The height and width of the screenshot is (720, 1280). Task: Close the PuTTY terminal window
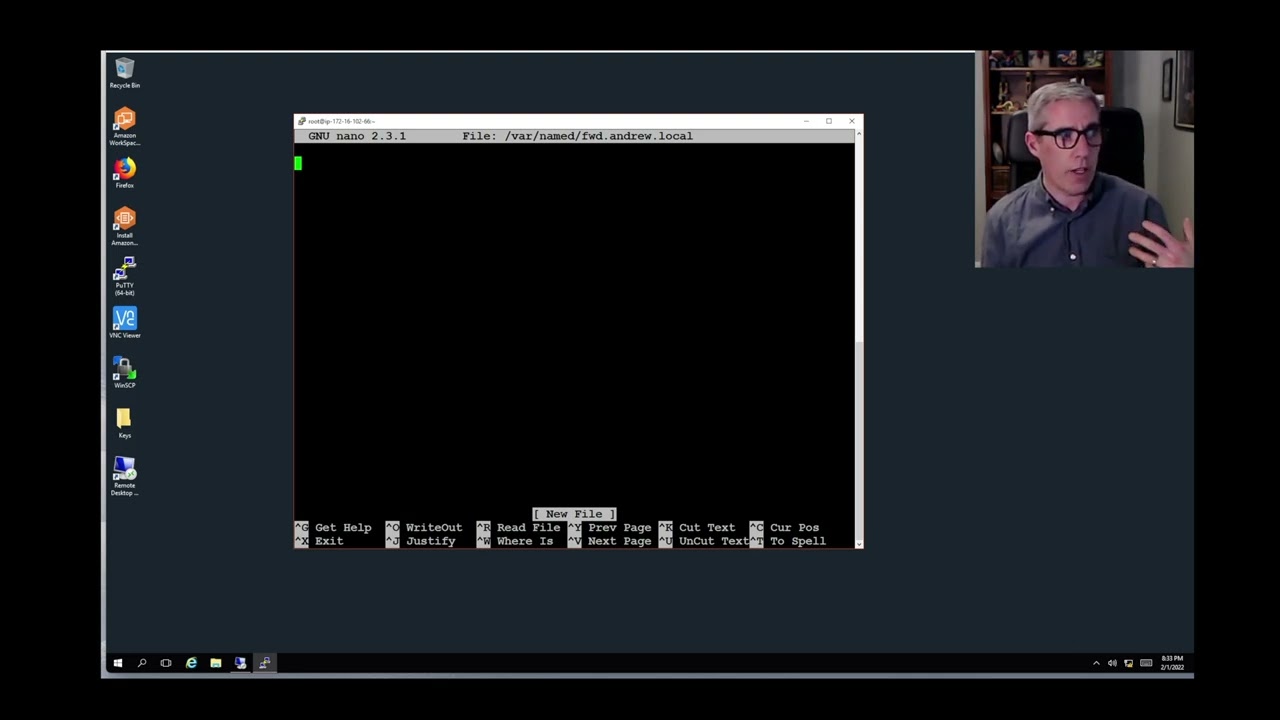pos(852,121)
